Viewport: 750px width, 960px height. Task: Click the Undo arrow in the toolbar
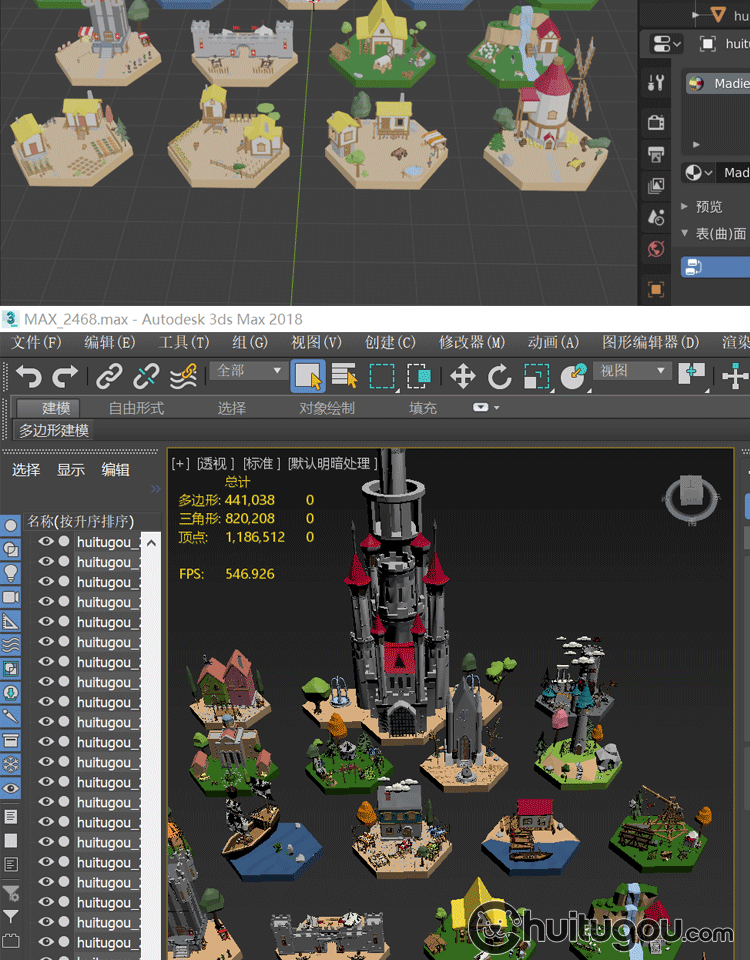(29, 376)
